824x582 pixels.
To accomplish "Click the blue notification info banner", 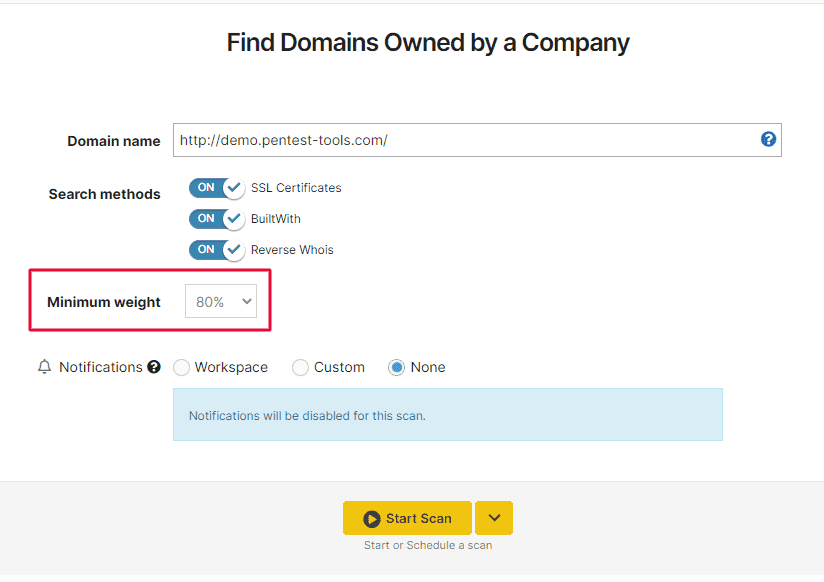I will 448,413.
